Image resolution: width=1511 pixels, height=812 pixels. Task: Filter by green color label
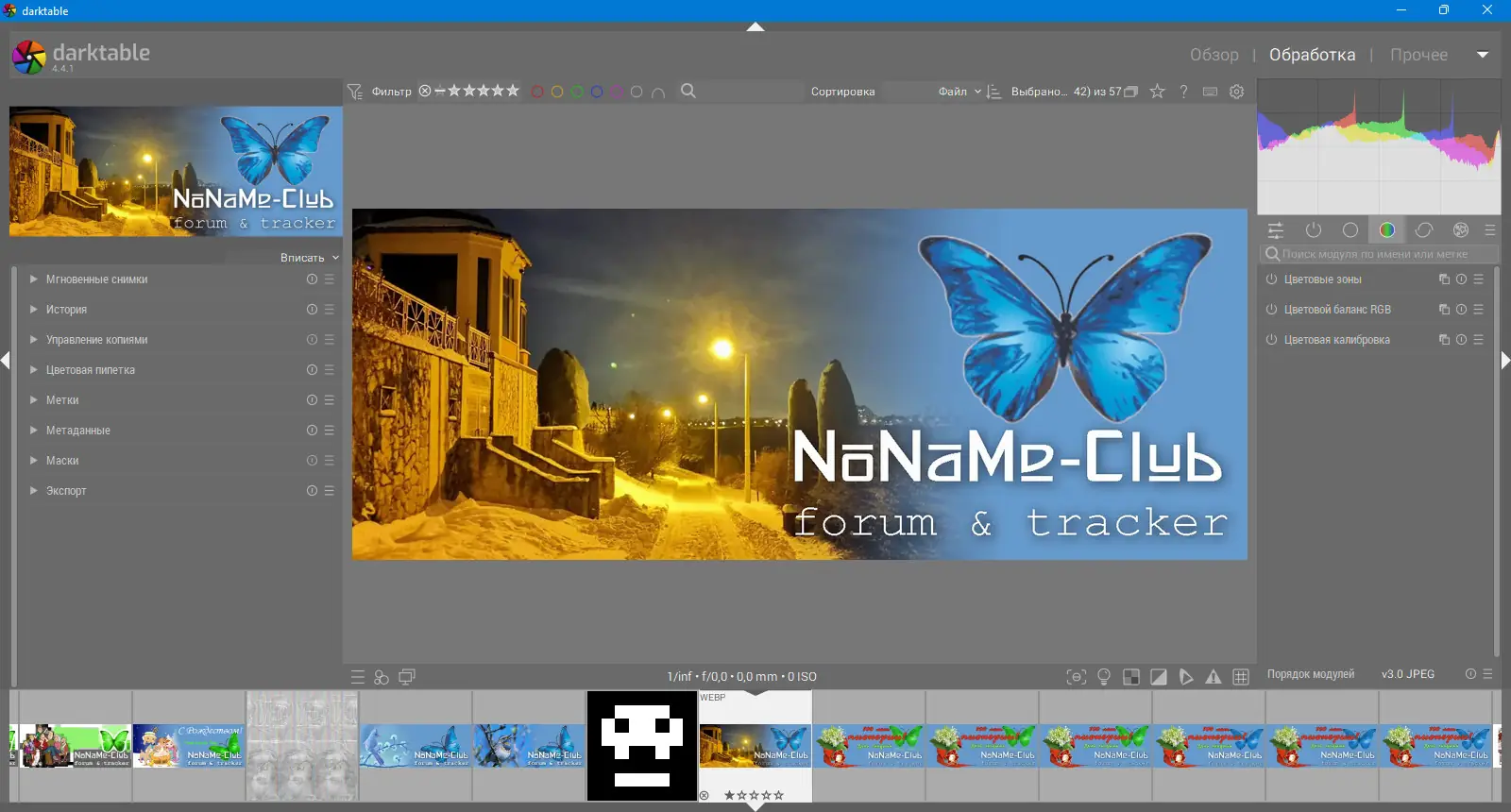click(x=577, y=92)
